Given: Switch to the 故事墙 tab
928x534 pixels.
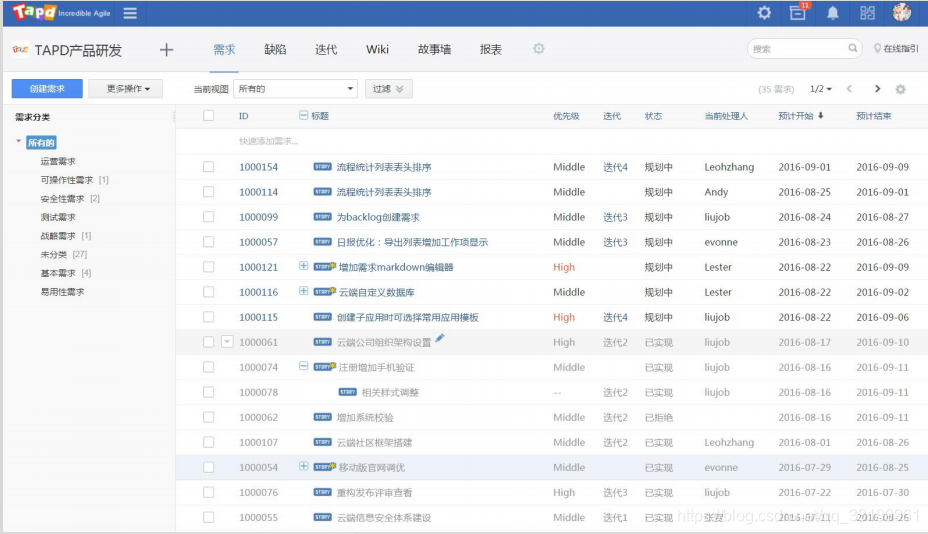Looking at the screenshot, I should [x=434, y=50].
